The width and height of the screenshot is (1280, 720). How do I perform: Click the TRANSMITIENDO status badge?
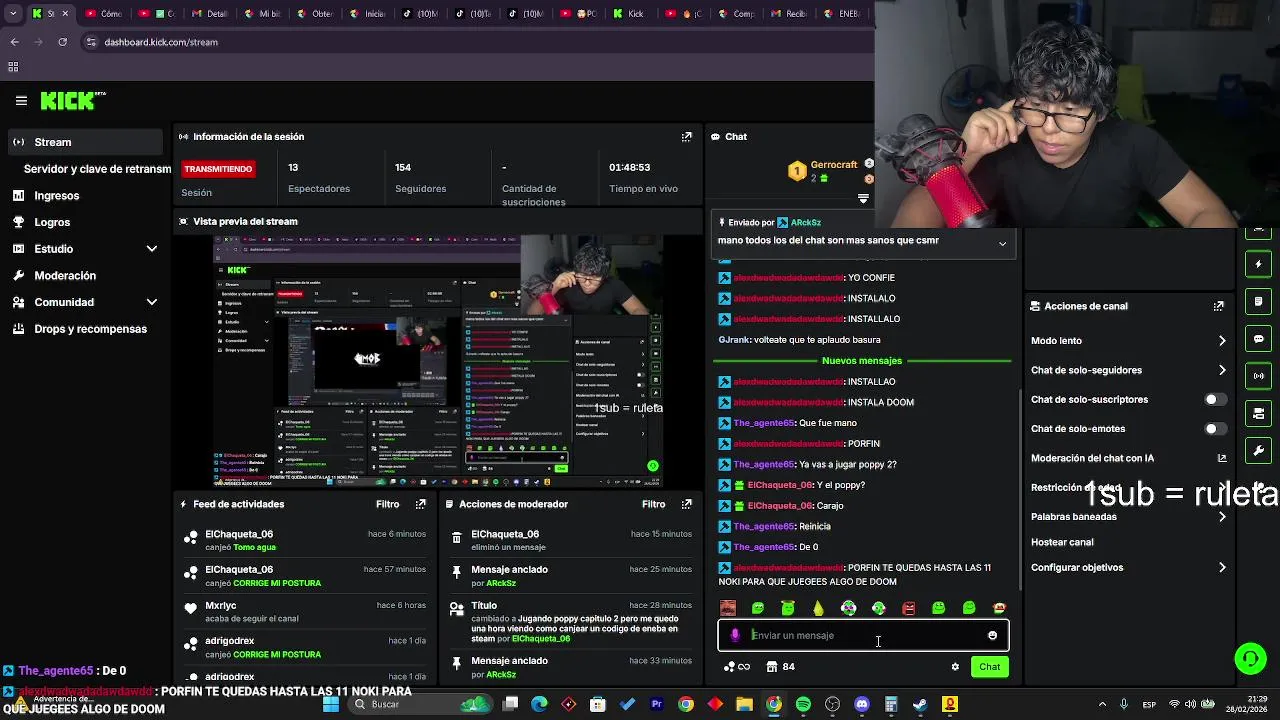point(218,169)
